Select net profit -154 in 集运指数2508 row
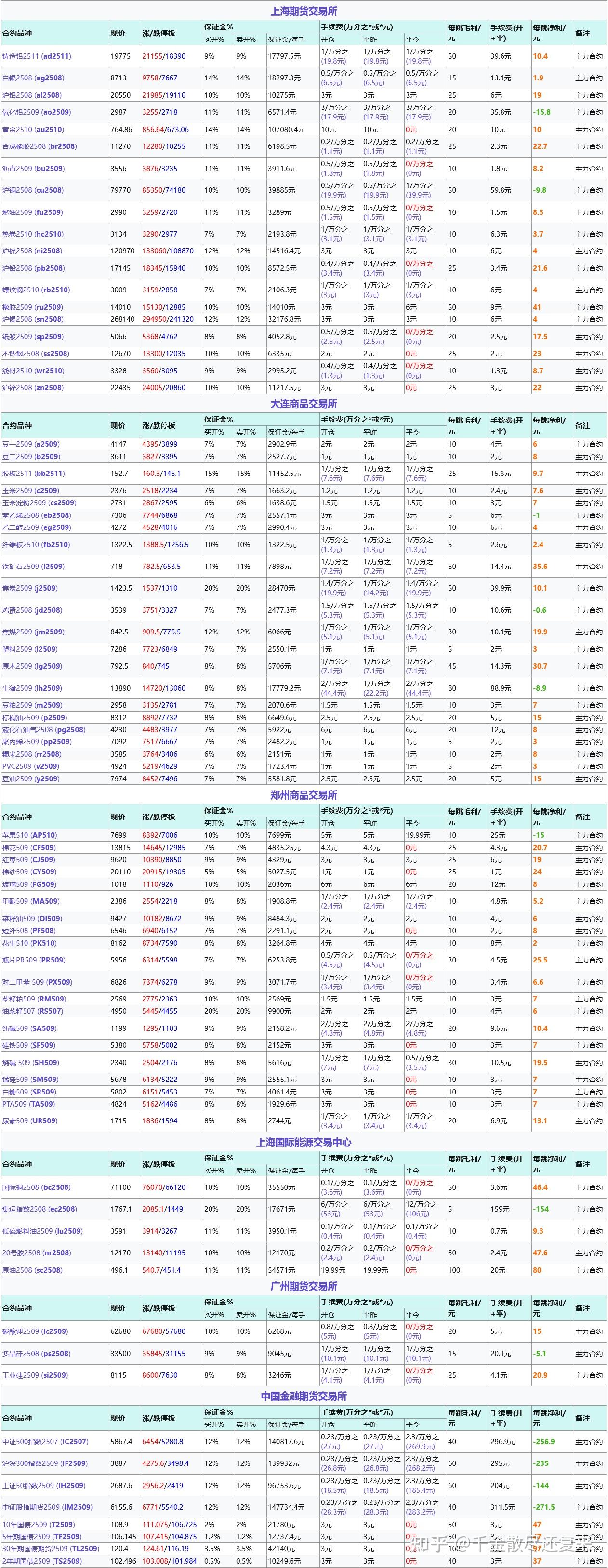The width and height of the screenshot is (608, 1568). 541,1209
